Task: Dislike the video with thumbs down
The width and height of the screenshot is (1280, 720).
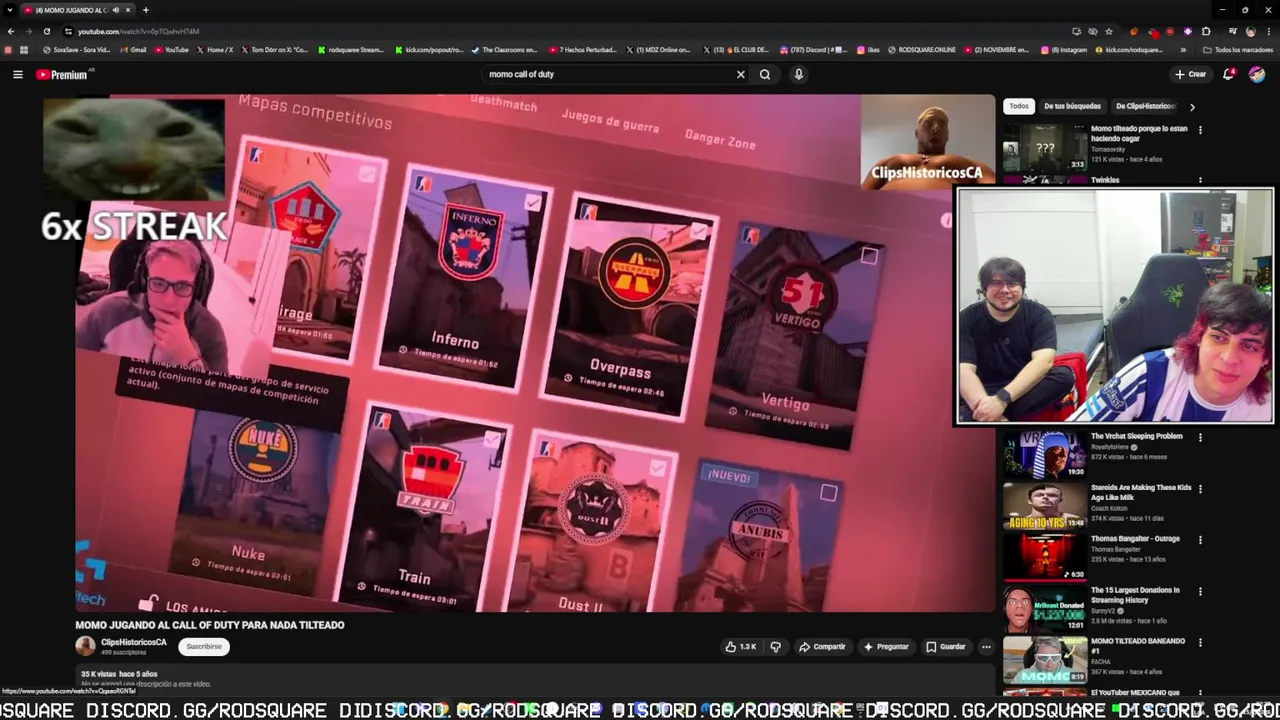Action: click(775, 647)
